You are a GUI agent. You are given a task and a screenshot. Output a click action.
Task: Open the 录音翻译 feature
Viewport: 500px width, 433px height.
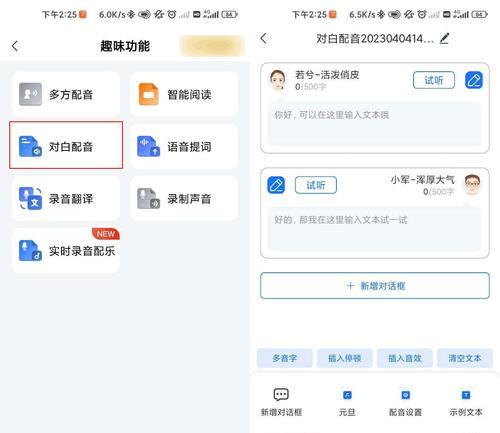click(66, 199)
